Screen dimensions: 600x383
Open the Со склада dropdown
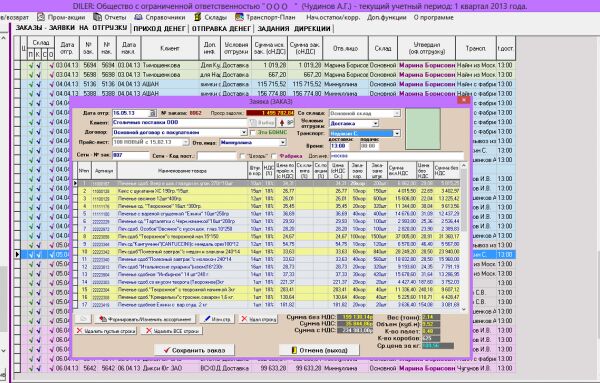pos(397,113)
